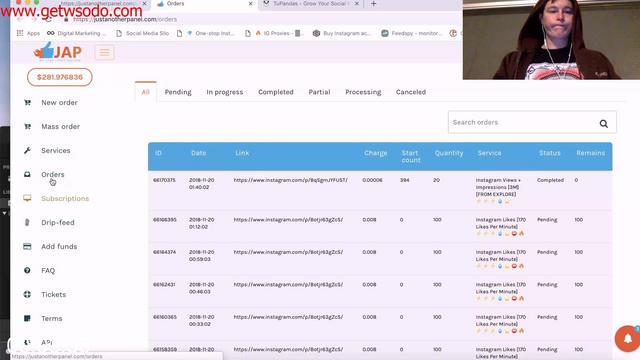Viewport: 640px width, 360px height.
Task: Click order ID 66162431
Action: pos(164,284)
